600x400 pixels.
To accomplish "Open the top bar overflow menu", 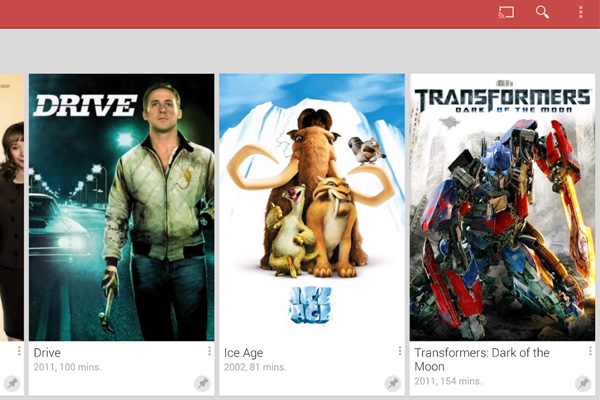I will [580, 12].
